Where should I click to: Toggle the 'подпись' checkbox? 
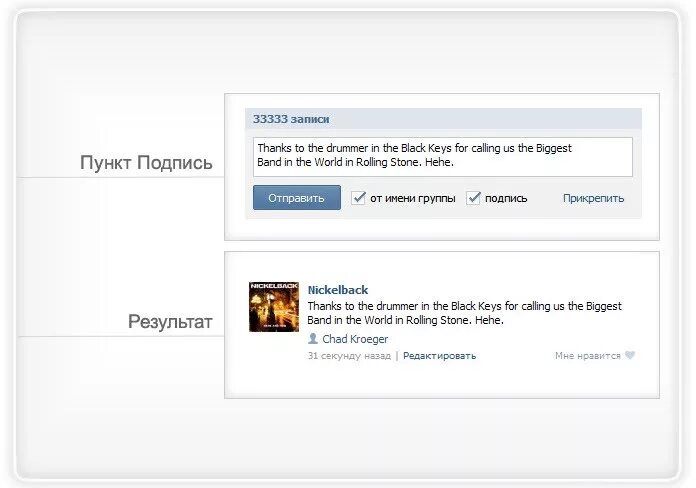[473, 198]
